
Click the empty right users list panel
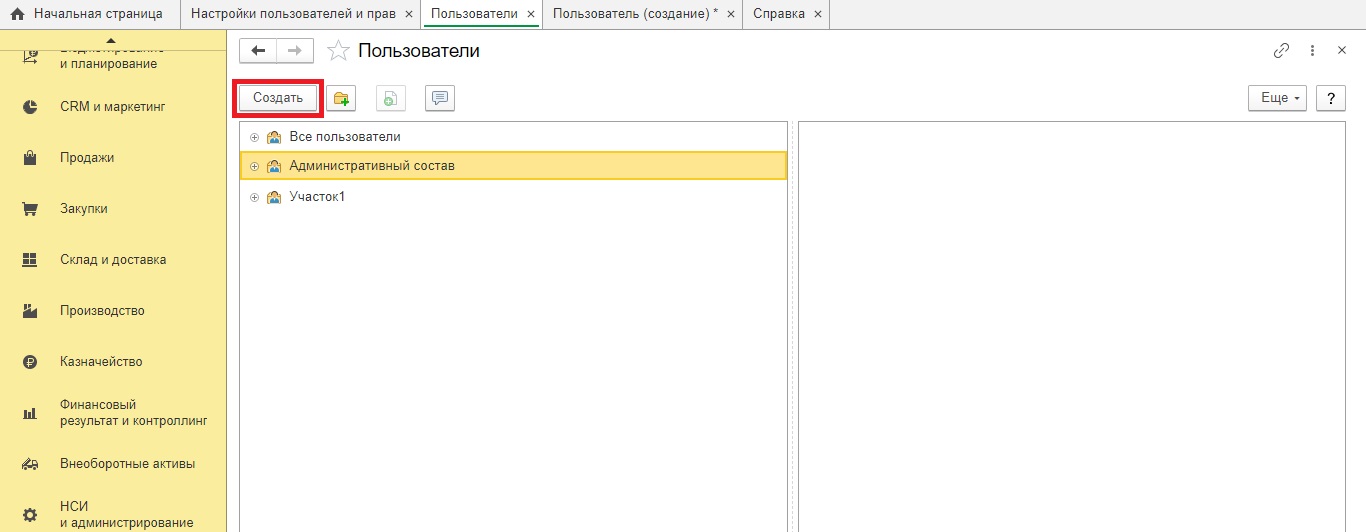(1072, 327)
